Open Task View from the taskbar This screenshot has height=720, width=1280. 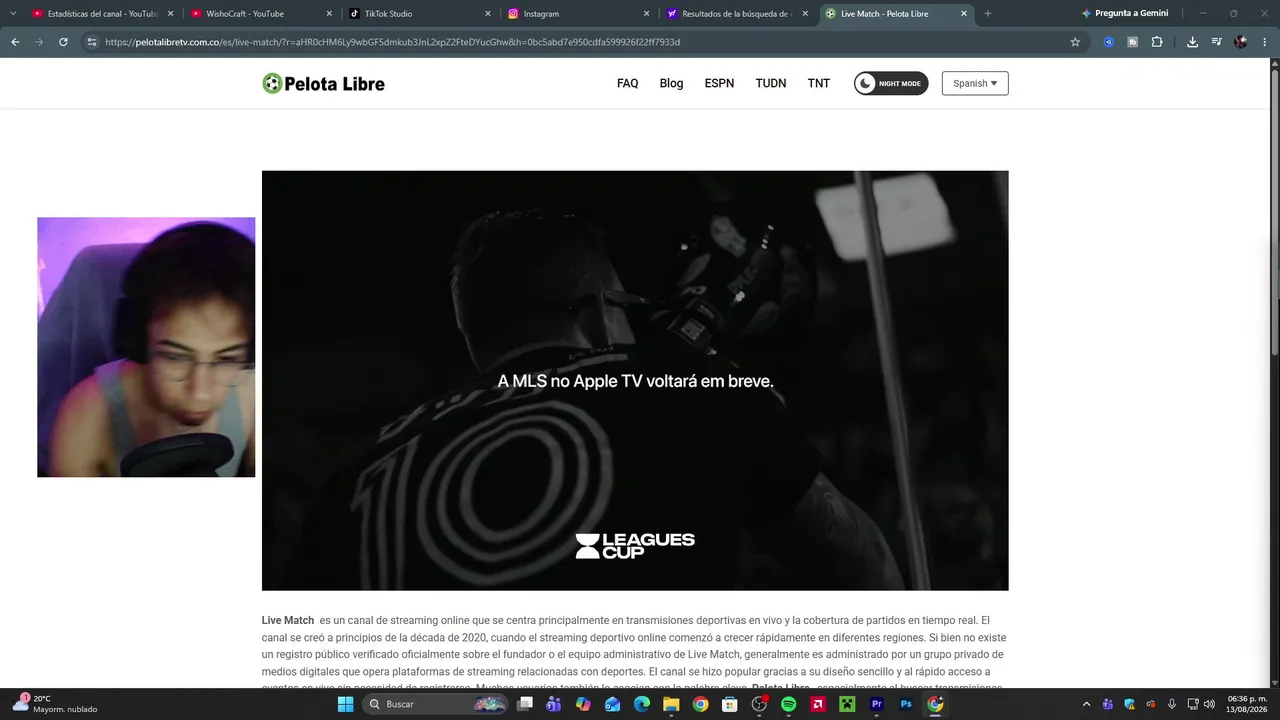pyautogui.click(x=525, y=704)
